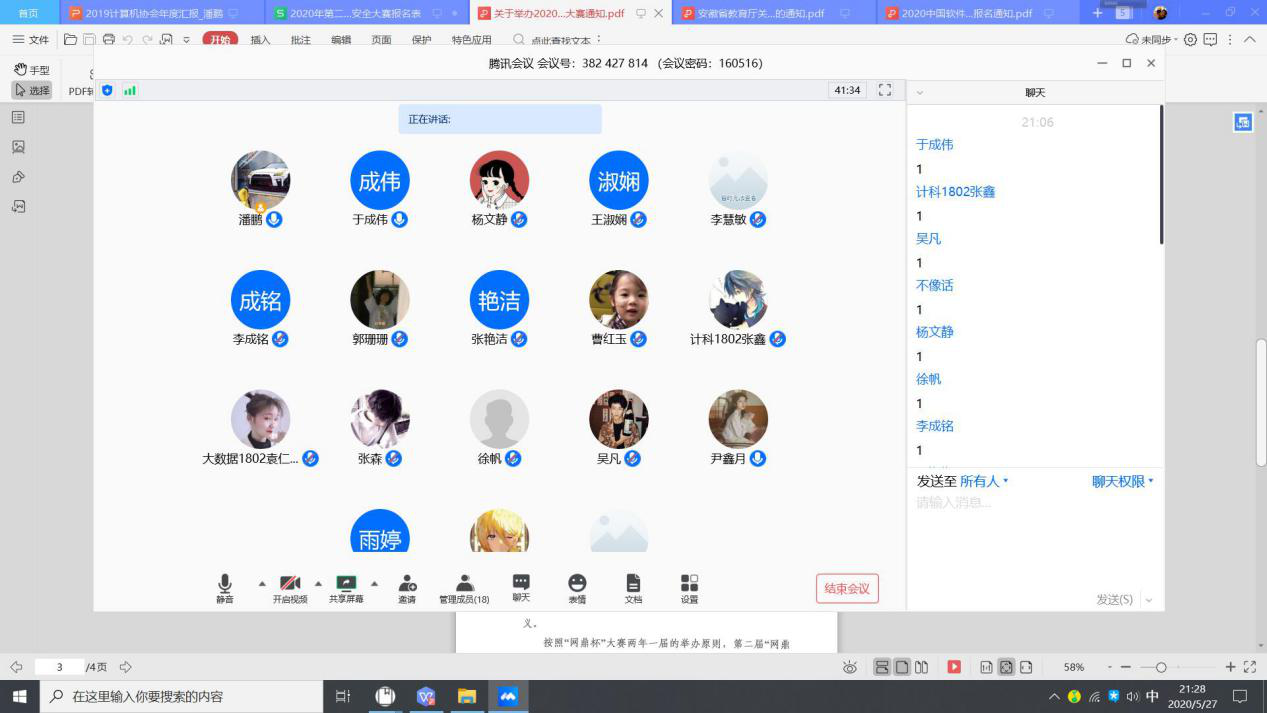The image size is (1267, 713).
Task: Check the network signal indicator
Action: pyautogui.click(x=130, y=90)
